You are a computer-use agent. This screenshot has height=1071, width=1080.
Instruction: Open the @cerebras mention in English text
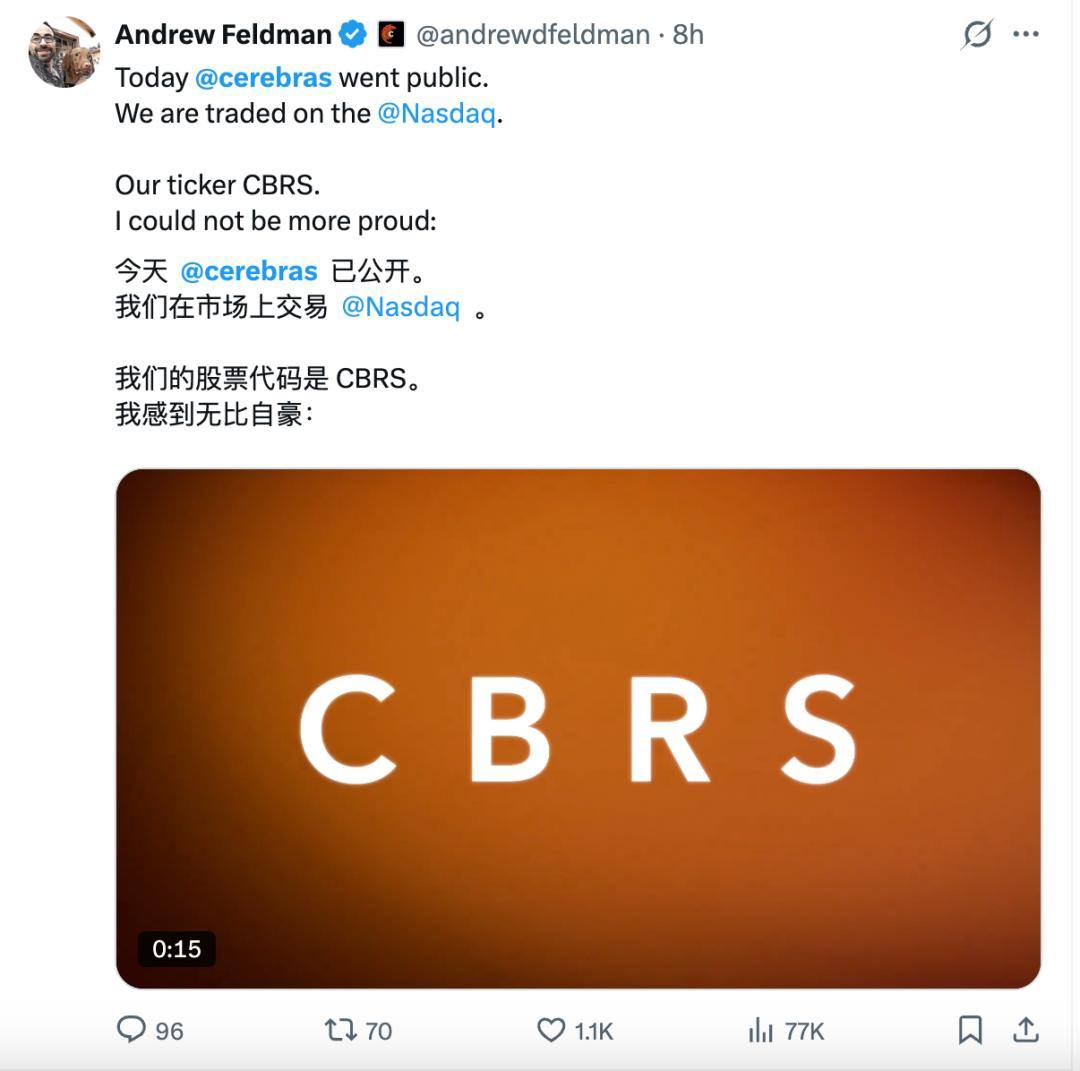pyautogui.click(x=263, y=78)
